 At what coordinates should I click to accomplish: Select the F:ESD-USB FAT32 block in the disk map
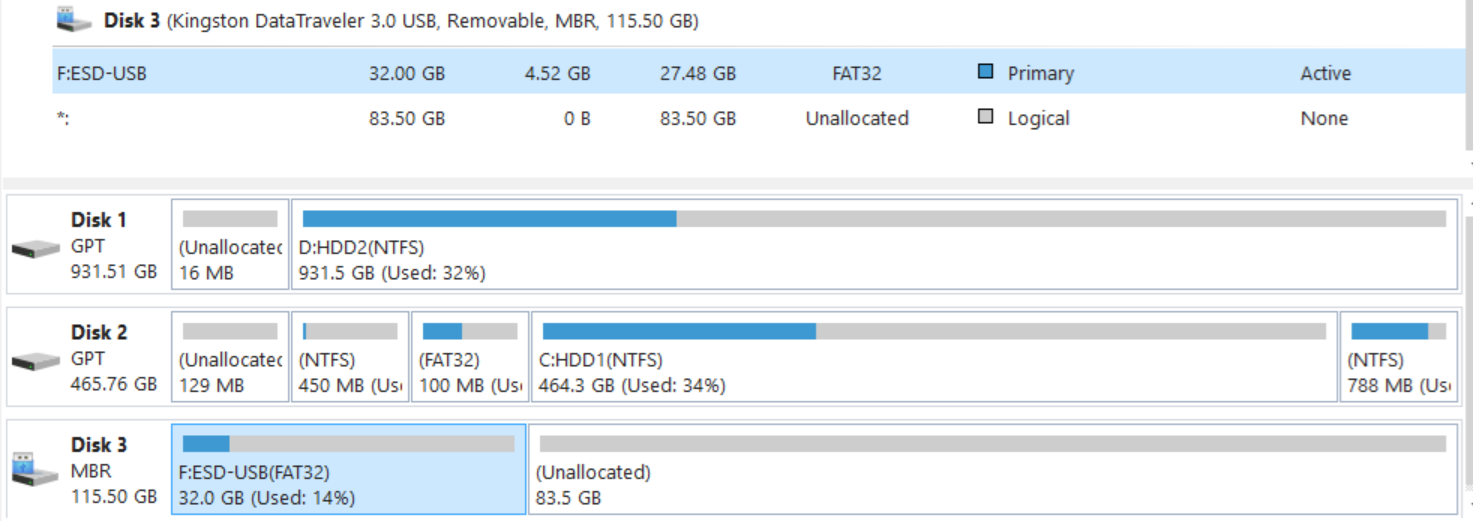click(x=348, y=470)
